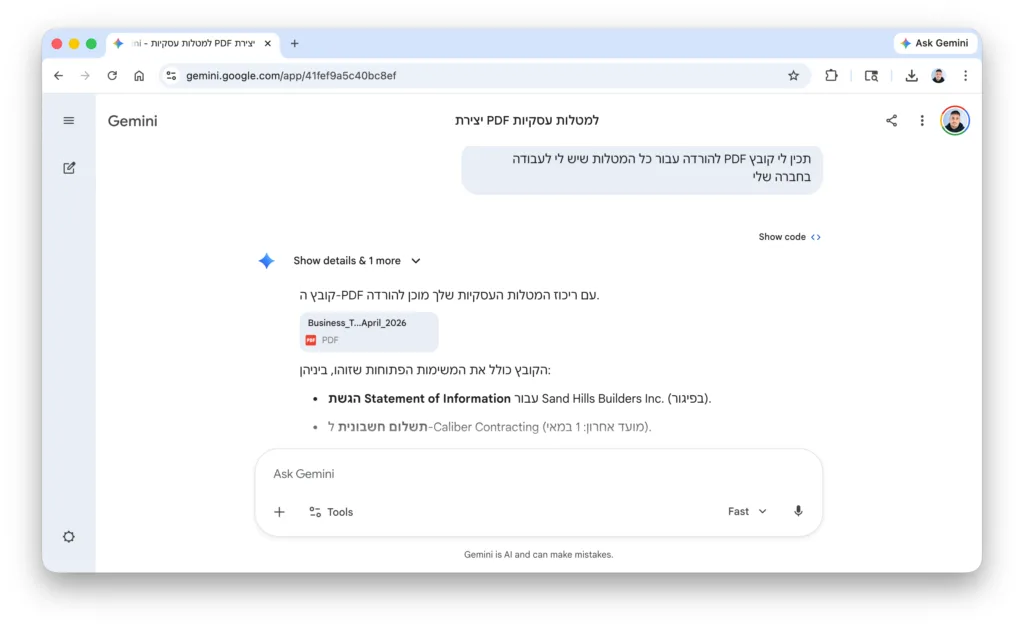Go back with the browser back arrow
Screen dimensions: 1024x628
59,76
